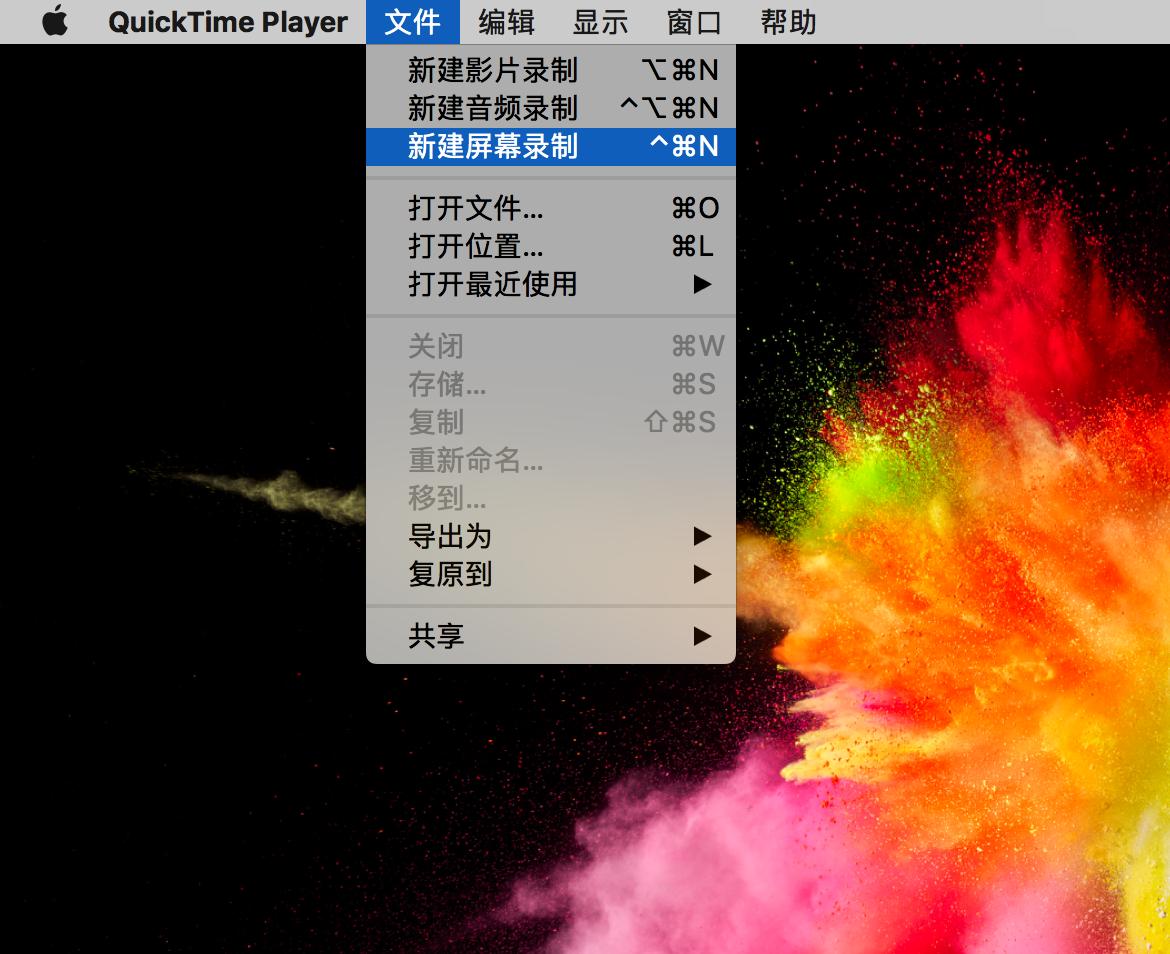Open the 共享 submenu
The image size is (1170, 954).
[434, 636]
